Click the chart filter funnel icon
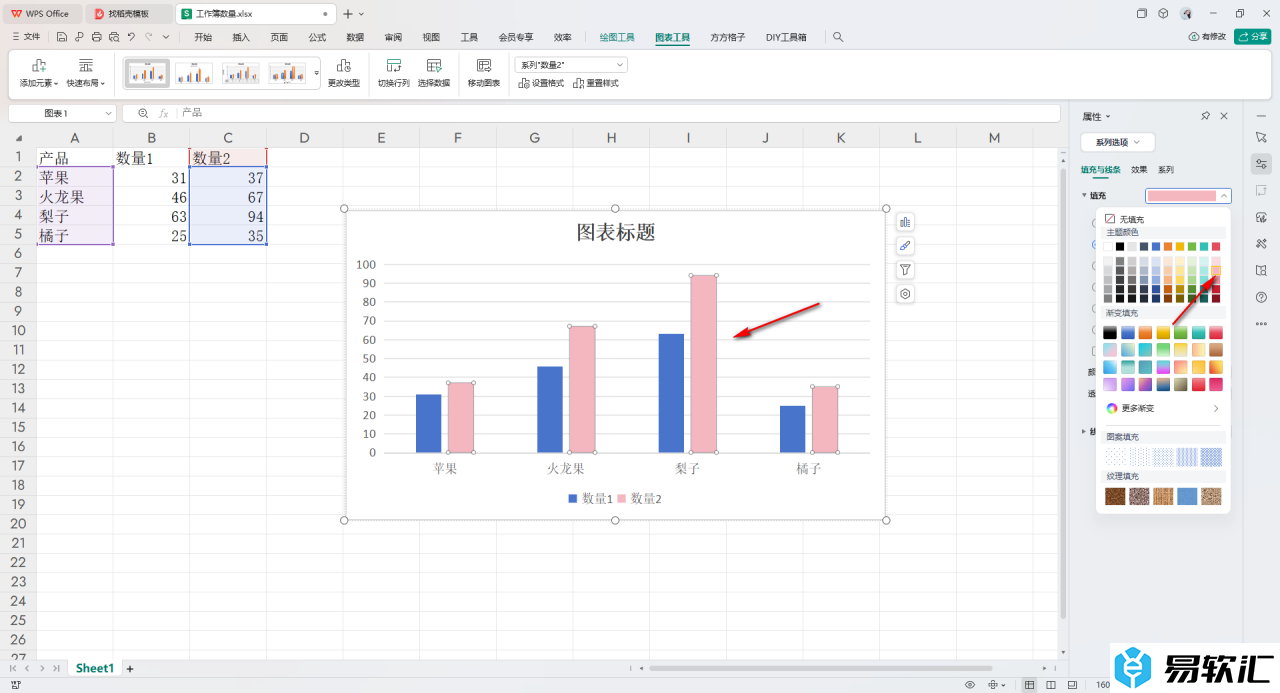Screen dimensions: 1280x693 (905, 270)
